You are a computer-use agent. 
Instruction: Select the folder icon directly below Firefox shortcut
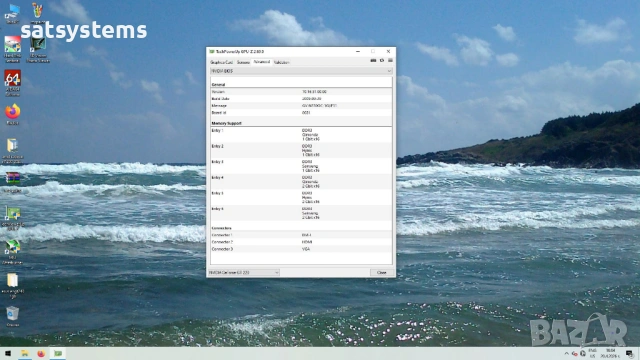tap(12, 150)
